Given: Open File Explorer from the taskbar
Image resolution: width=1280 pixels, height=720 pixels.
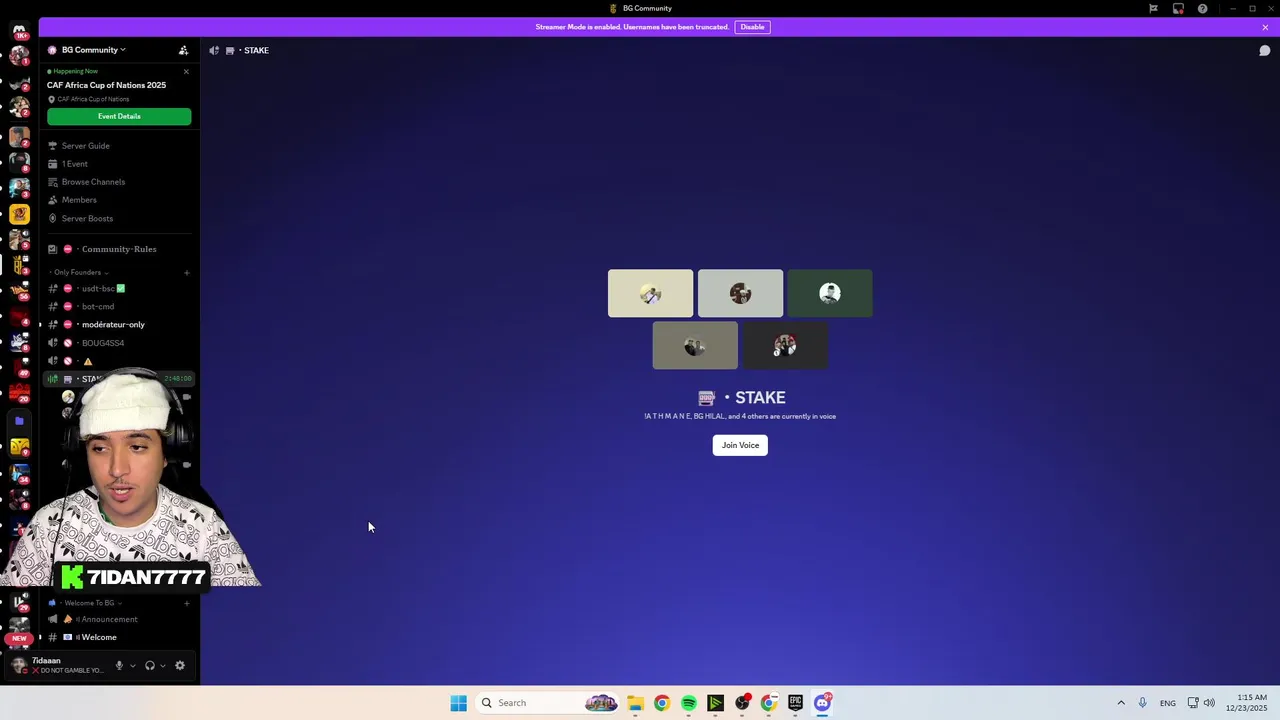Looking at the screenshot, I should coord(635,703).
